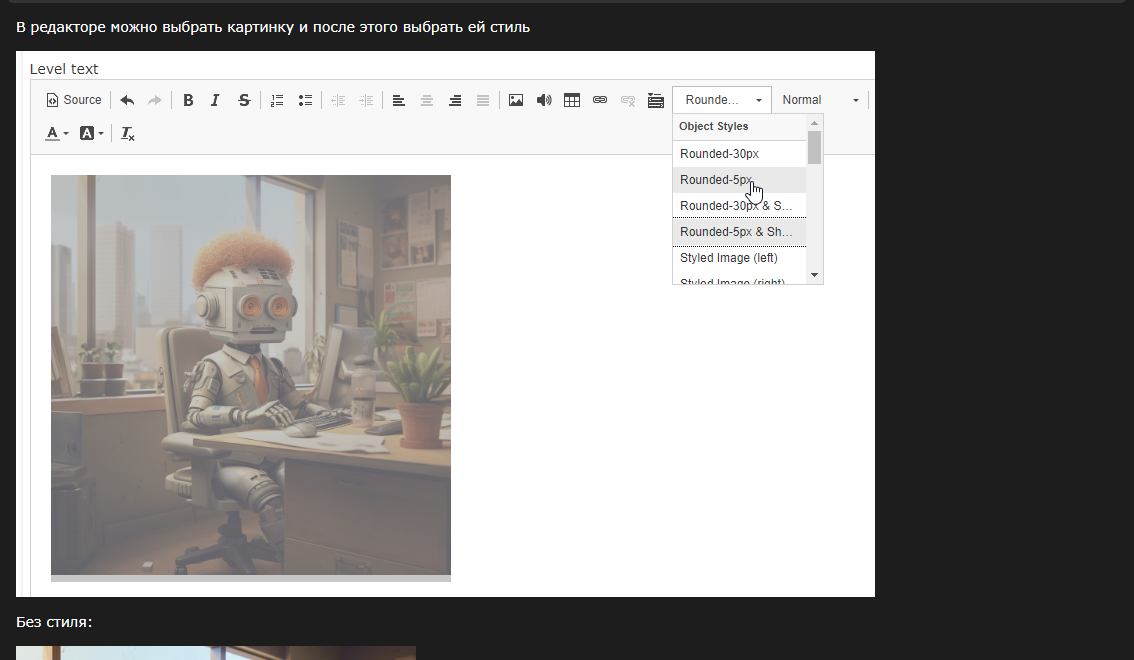Insert audio with the speaker icon
1134x660 pixels.
[544, 100]
